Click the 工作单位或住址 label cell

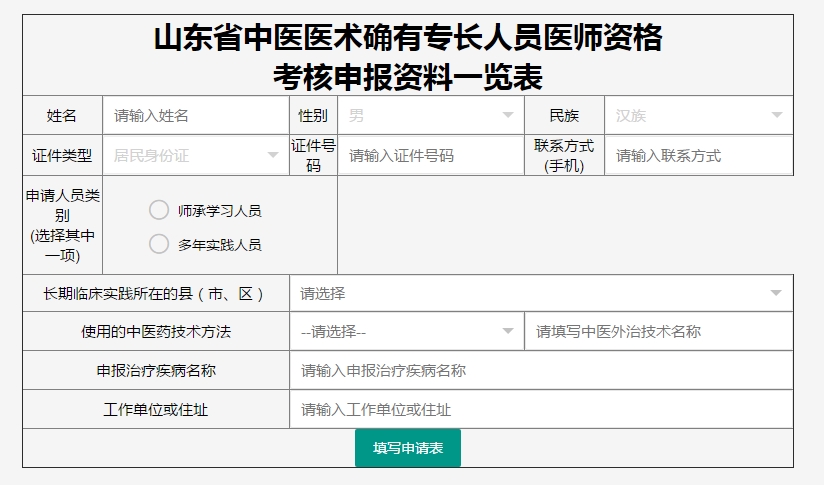click(x=156, y=409)
